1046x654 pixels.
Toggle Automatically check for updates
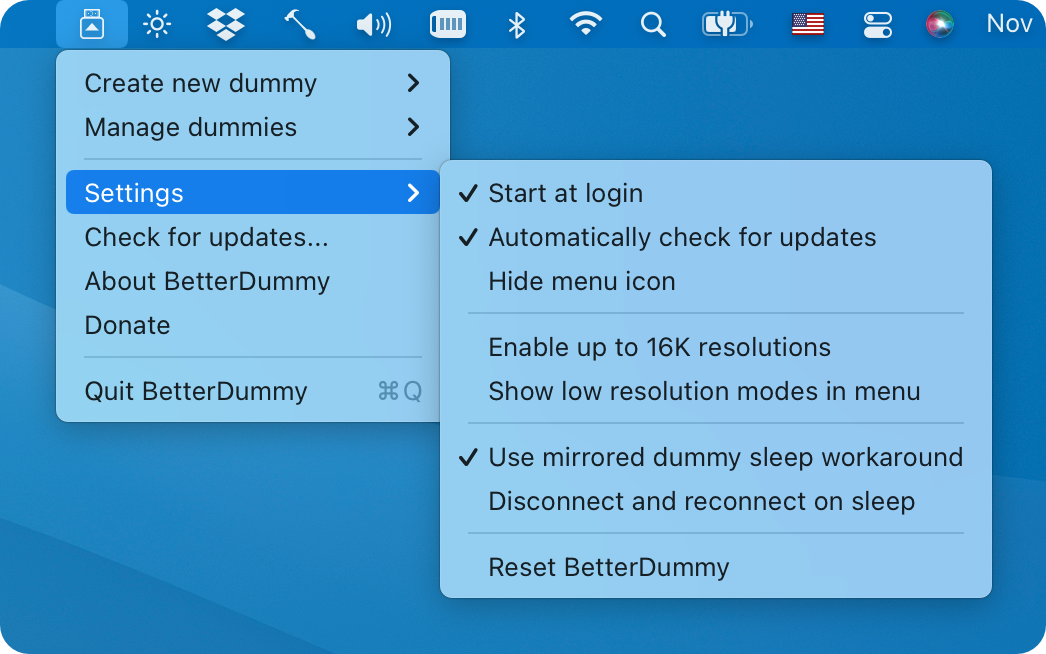[716, 237]
